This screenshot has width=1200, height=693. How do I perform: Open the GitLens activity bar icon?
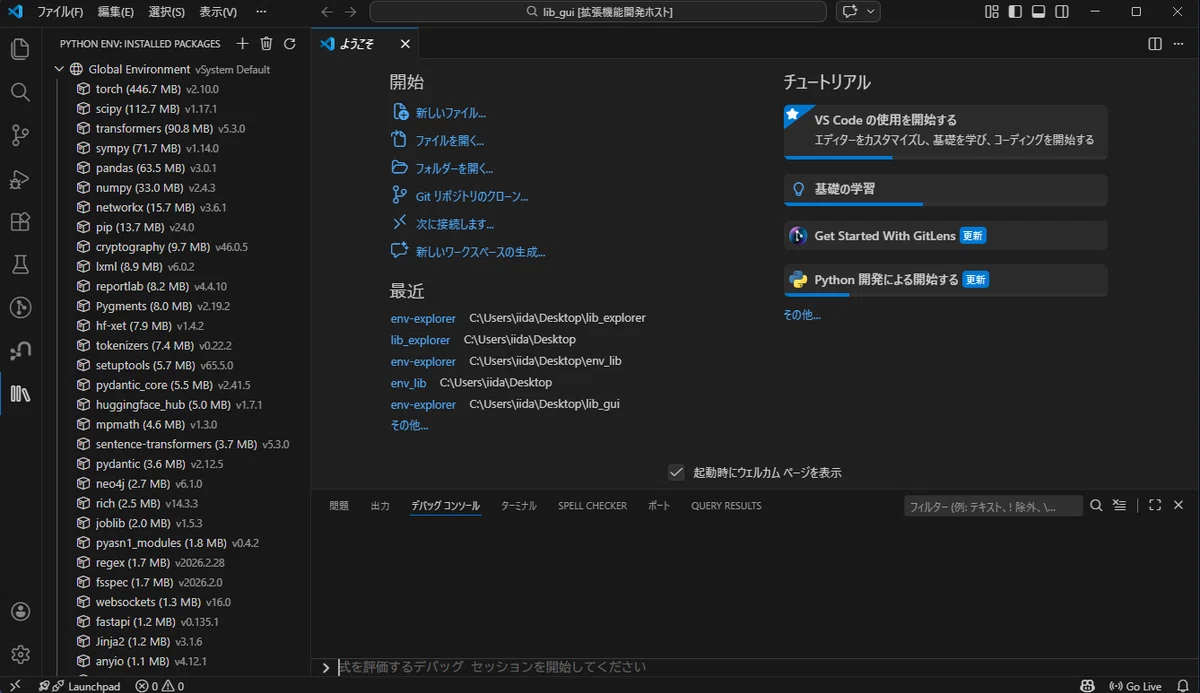coord(20,308)
